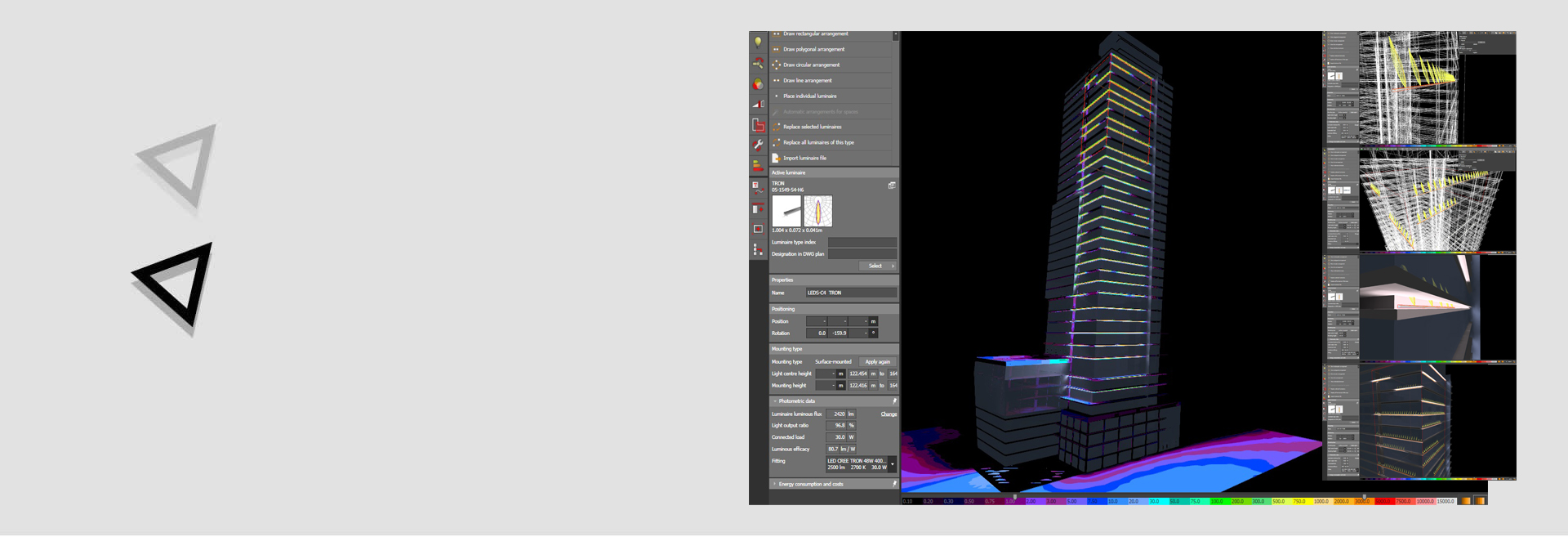Click the 10.0 blue swatch in color scale

coord(1116,501)
